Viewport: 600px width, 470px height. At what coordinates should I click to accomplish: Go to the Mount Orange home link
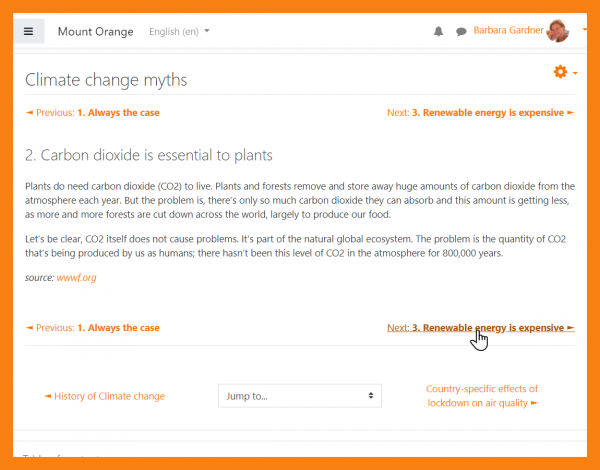[95, 32]
